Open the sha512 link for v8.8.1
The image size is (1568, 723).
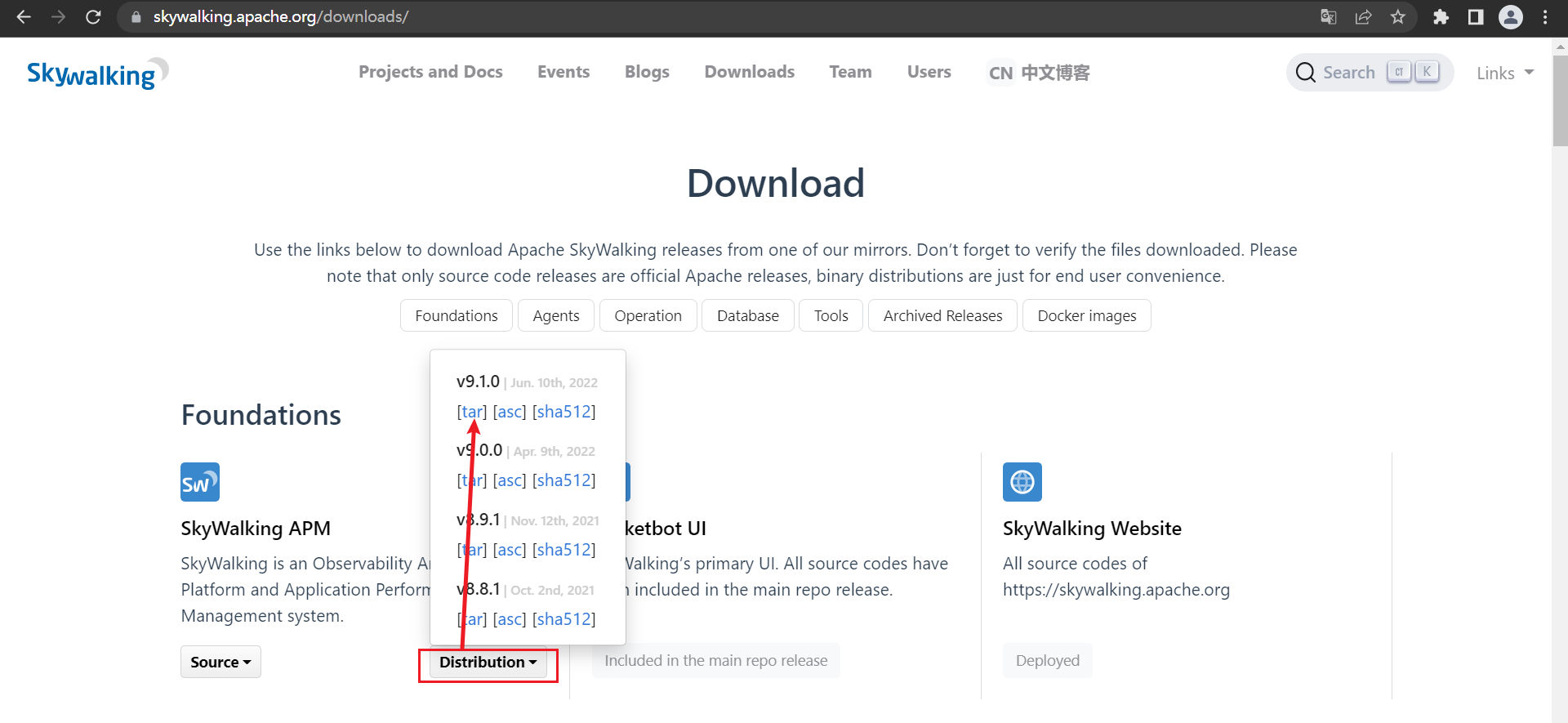click(563, 619)
